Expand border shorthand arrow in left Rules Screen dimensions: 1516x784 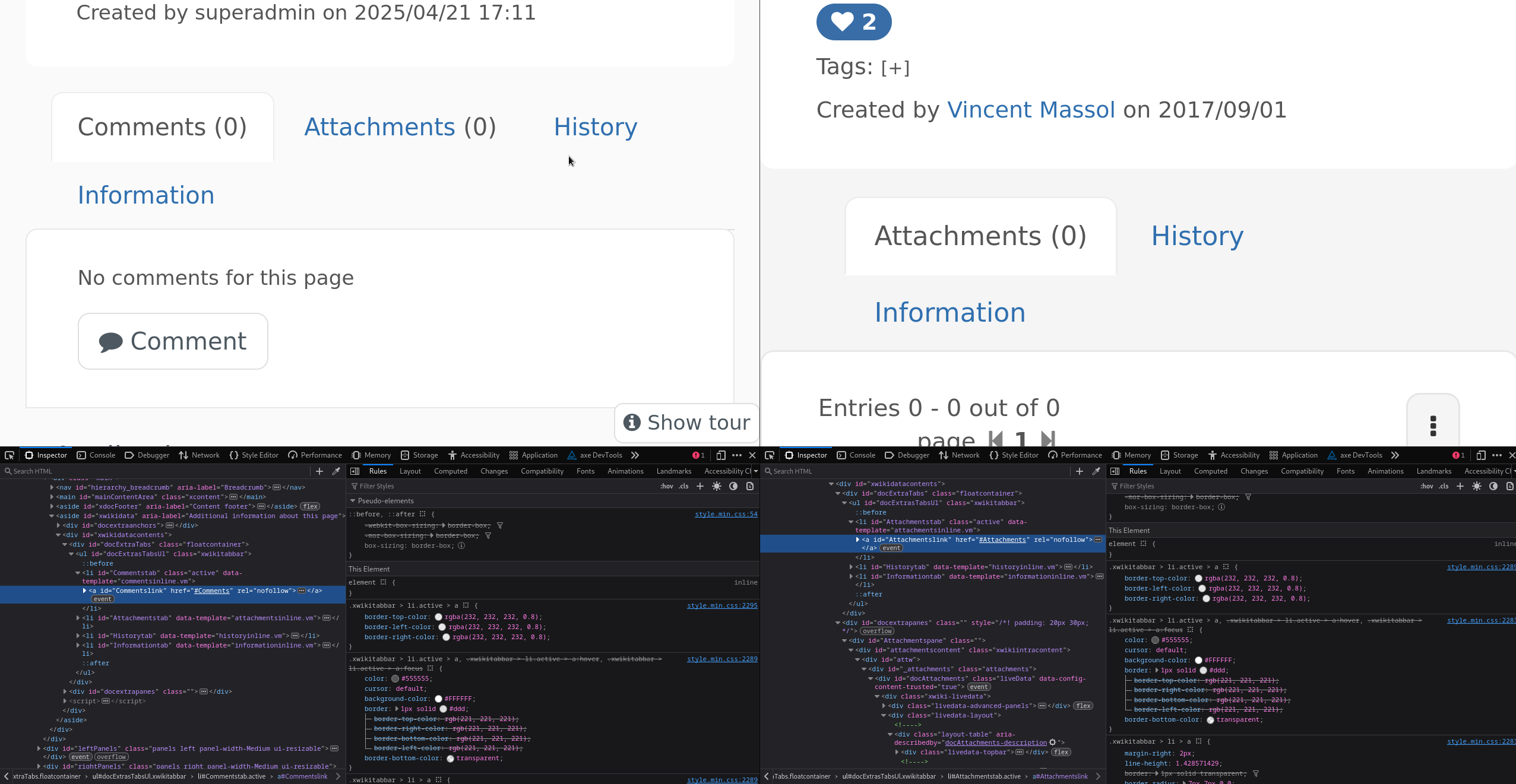point(397,709)
